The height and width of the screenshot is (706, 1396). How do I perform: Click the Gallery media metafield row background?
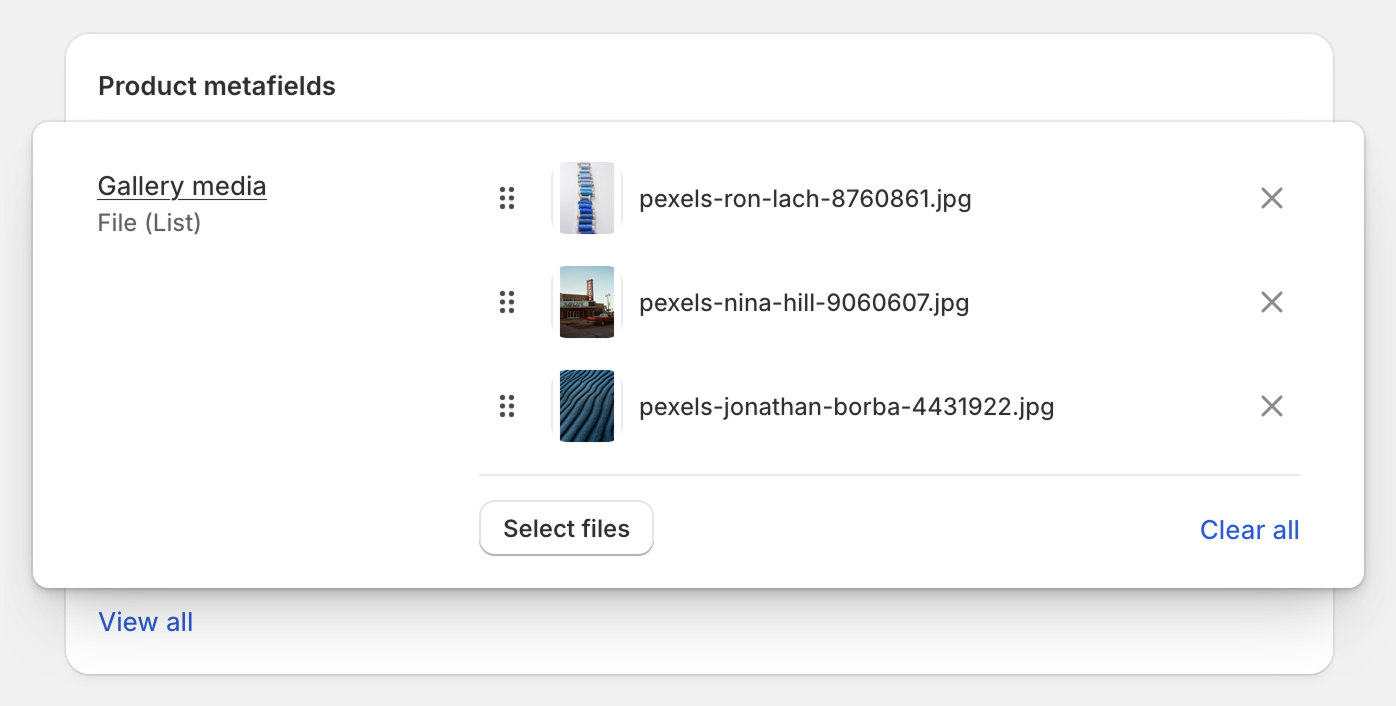[x=350, y=300]
